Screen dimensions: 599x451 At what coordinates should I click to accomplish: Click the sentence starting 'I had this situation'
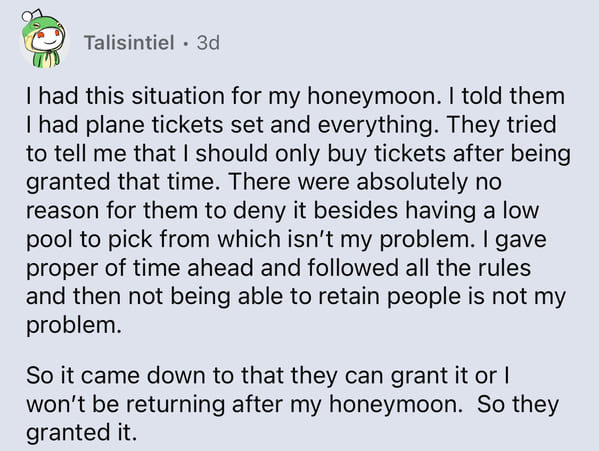tap(233, 96)
